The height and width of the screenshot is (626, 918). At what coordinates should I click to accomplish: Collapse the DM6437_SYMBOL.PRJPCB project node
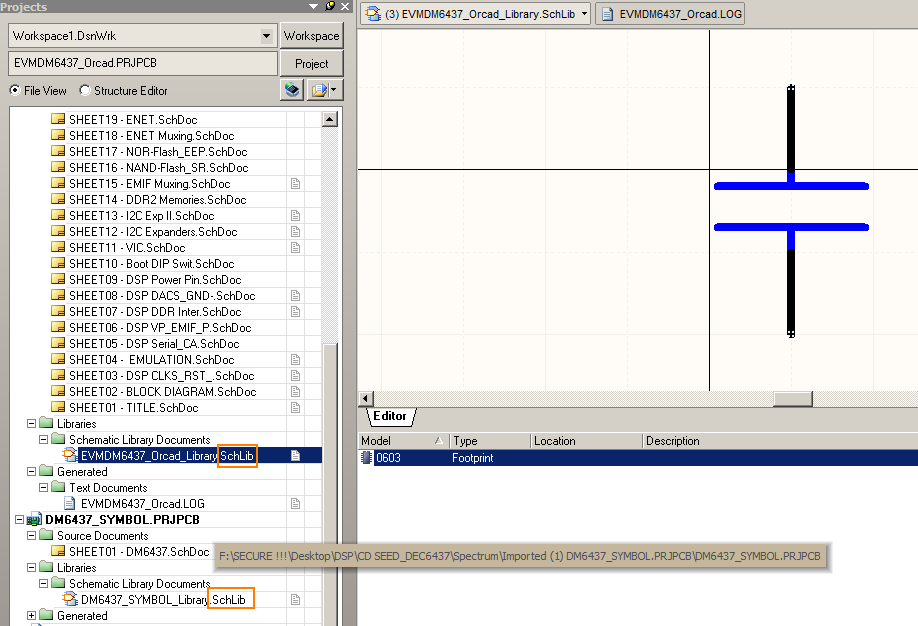[19, 519]
